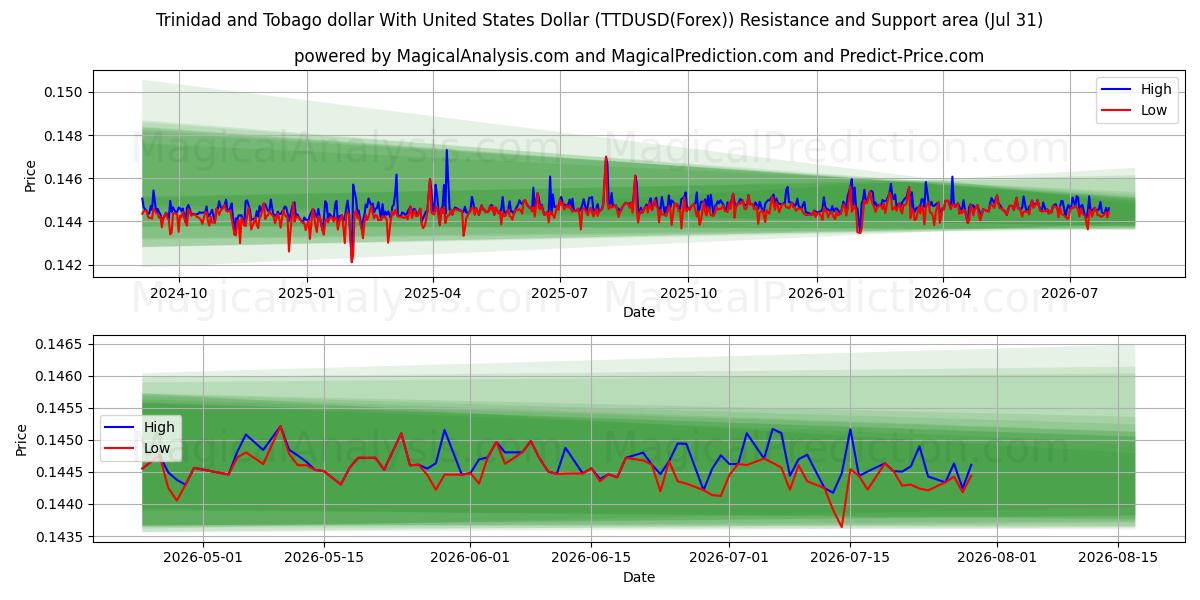Click the 2025-01 date tick label
Viewport: 1200px width, 600px height.
[x=306, y=294]
